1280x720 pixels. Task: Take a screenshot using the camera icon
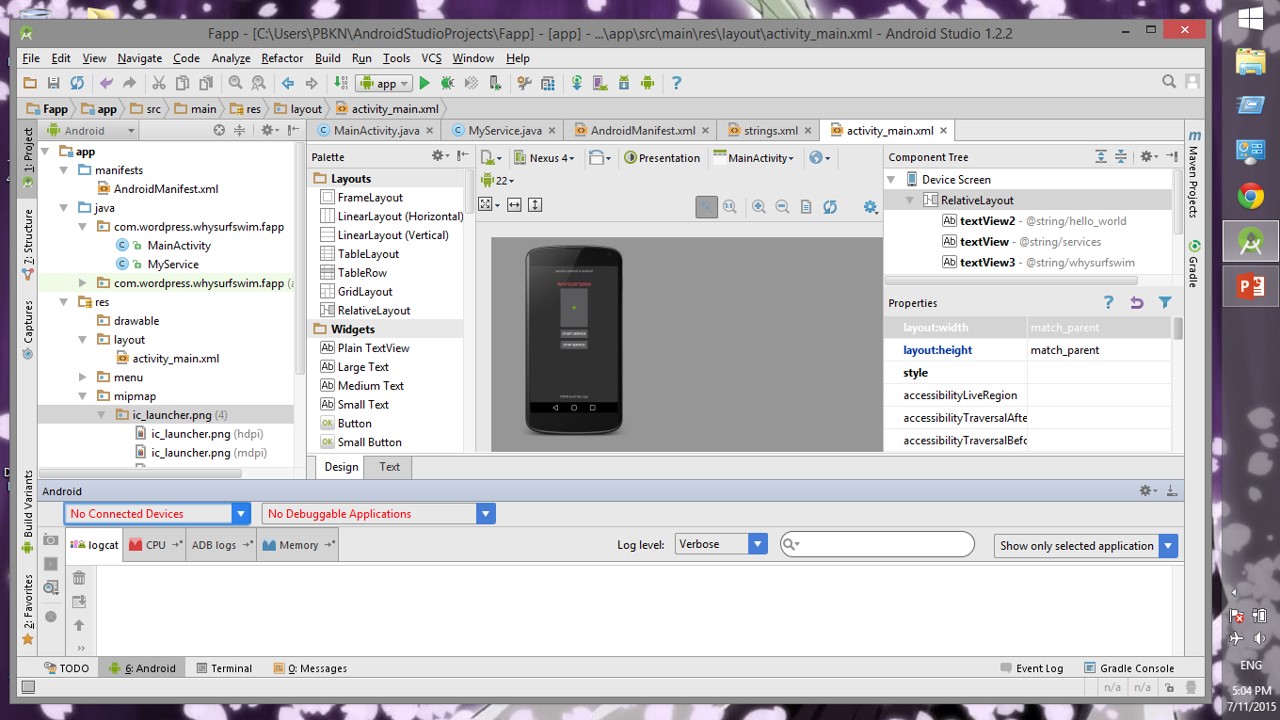tap(51, 540)
